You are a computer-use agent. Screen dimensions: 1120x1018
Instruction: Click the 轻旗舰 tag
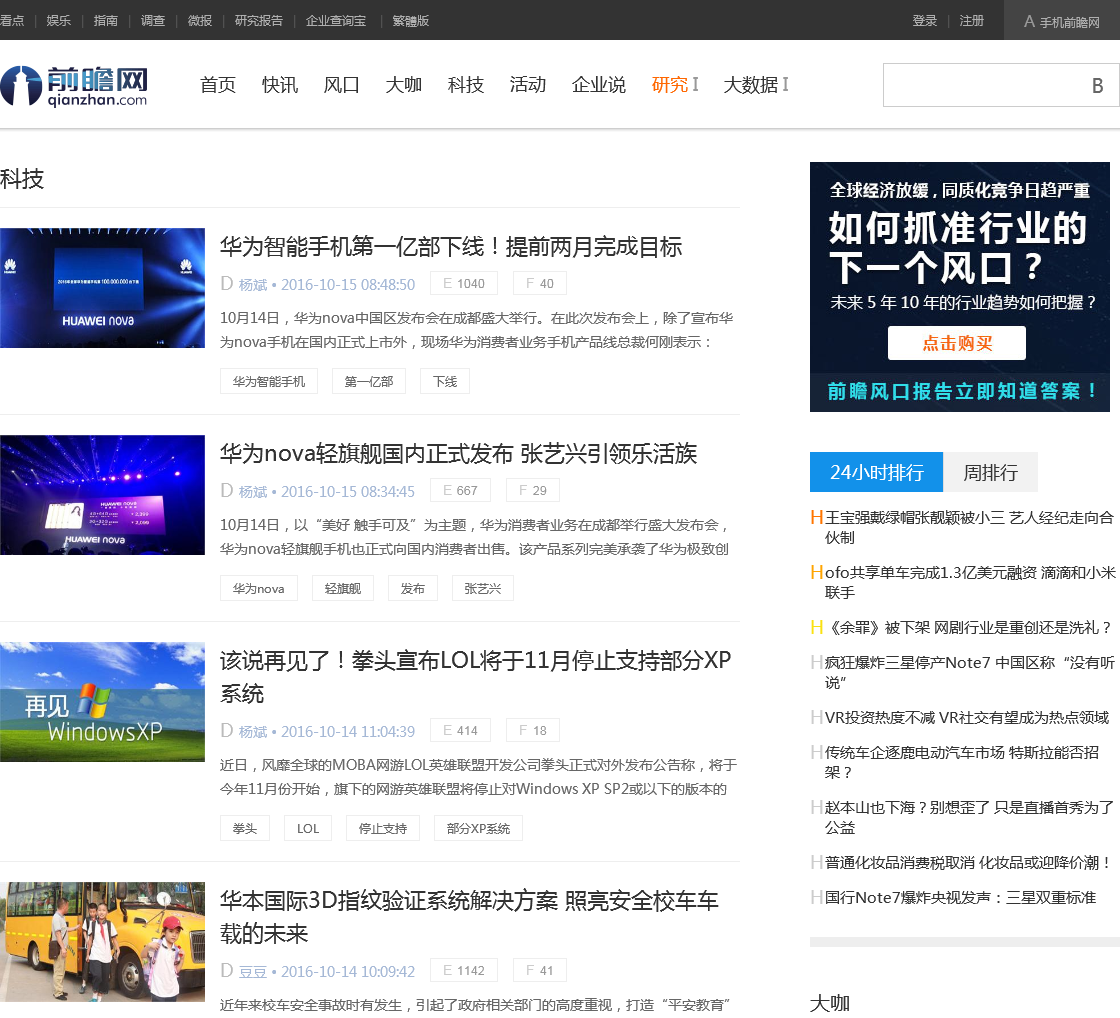[343, 589]
